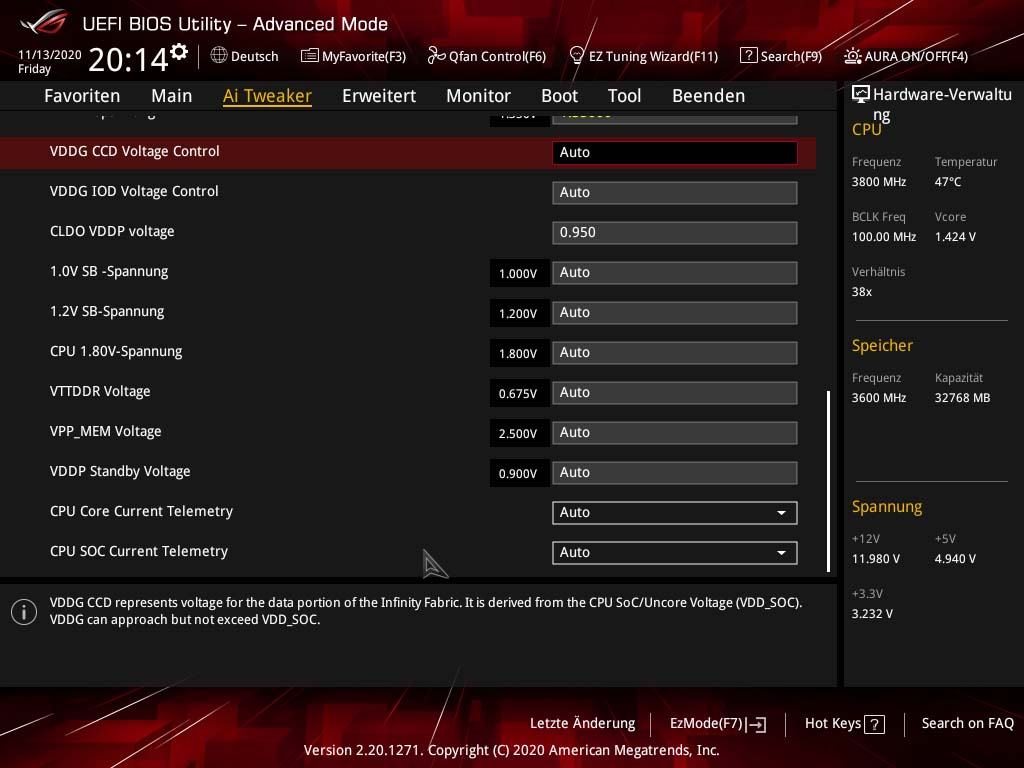1024x768 pixels.
Task: Click the globe language icon
Action: coord(219,56)
